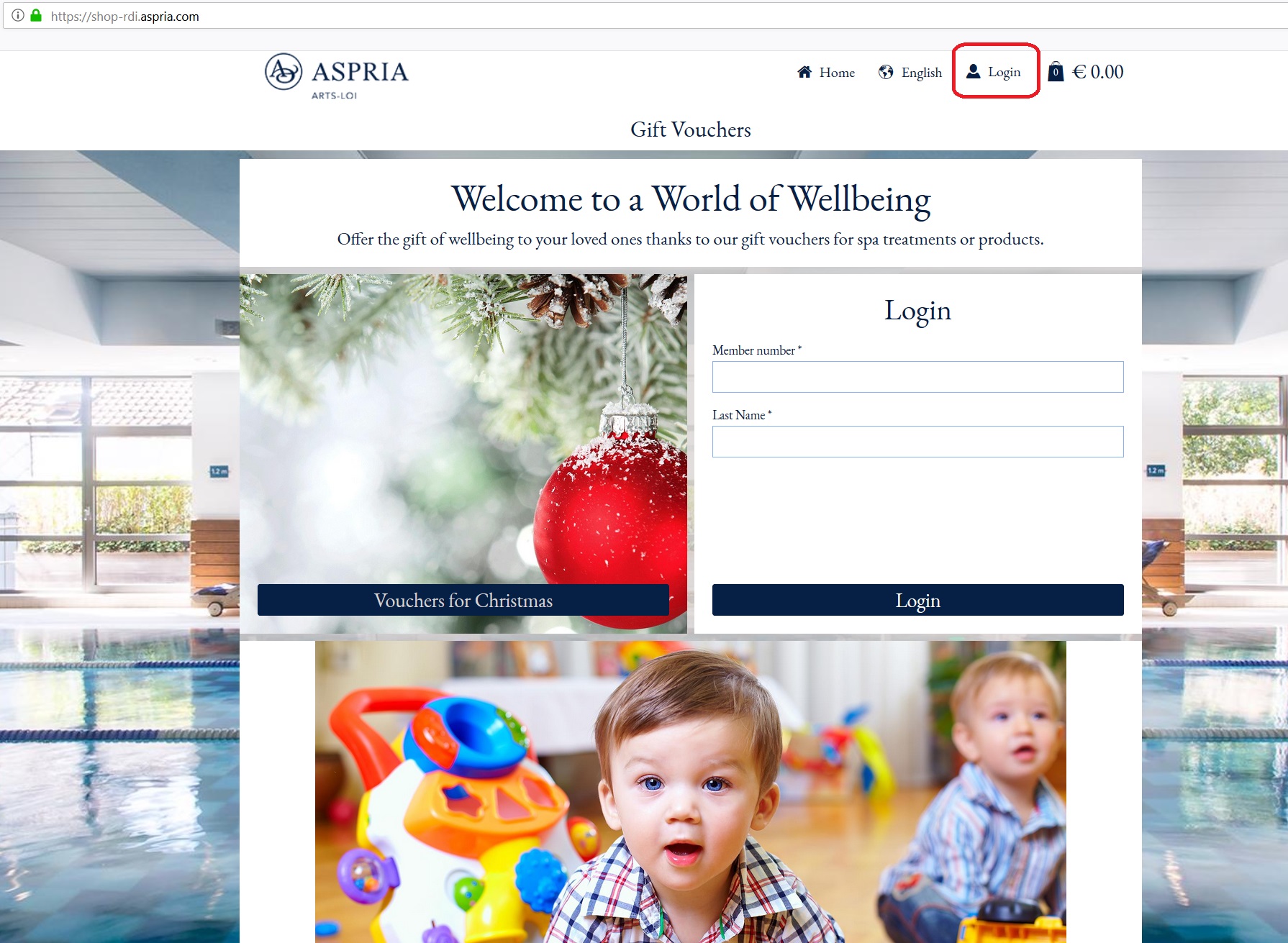Viewport: 1288px width, 943px height.
Task: Click the cart total € 0.00
Action: [x=1097, y=72]
